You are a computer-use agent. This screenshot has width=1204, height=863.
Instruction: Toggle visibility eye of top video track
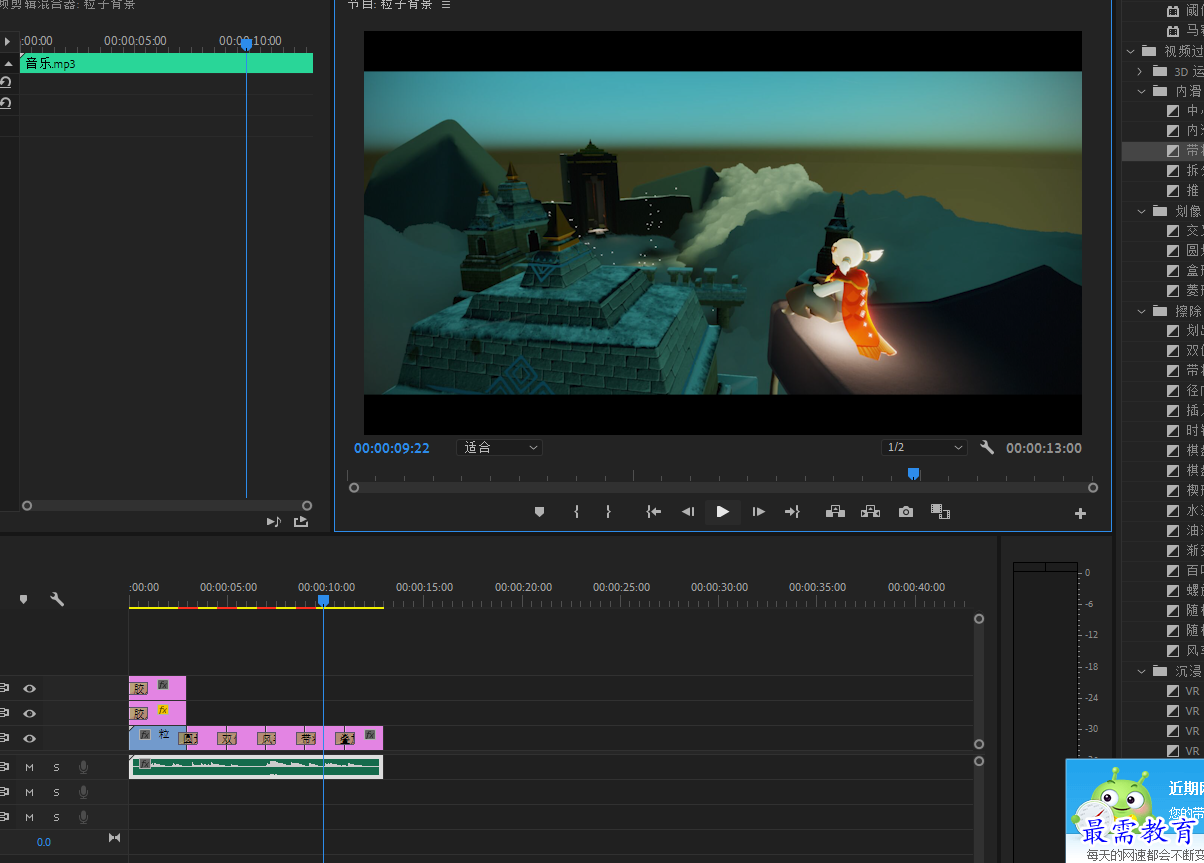point(30,688)
